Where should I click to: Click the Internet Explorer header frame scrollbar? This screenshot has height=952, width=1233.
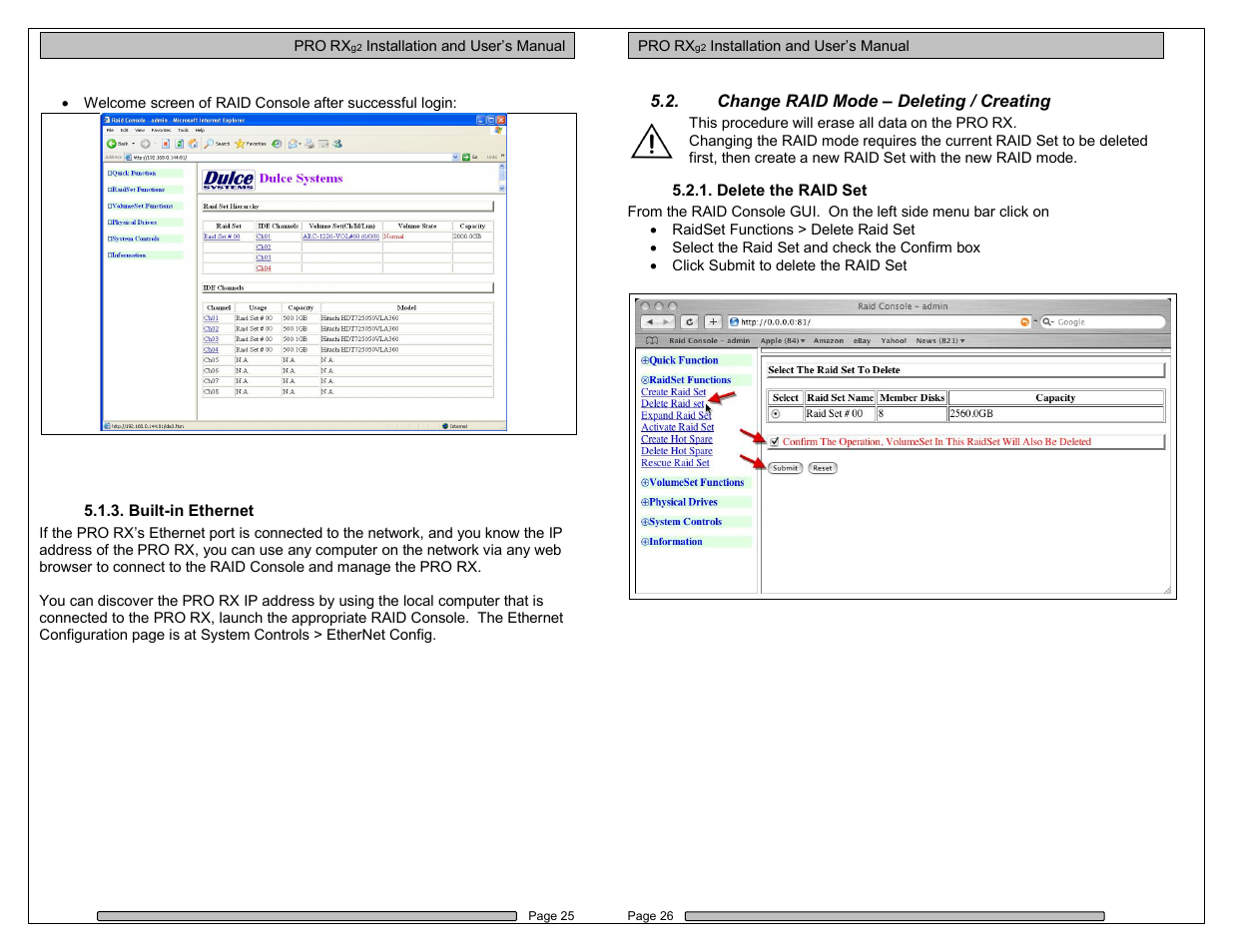coord(502,179)
